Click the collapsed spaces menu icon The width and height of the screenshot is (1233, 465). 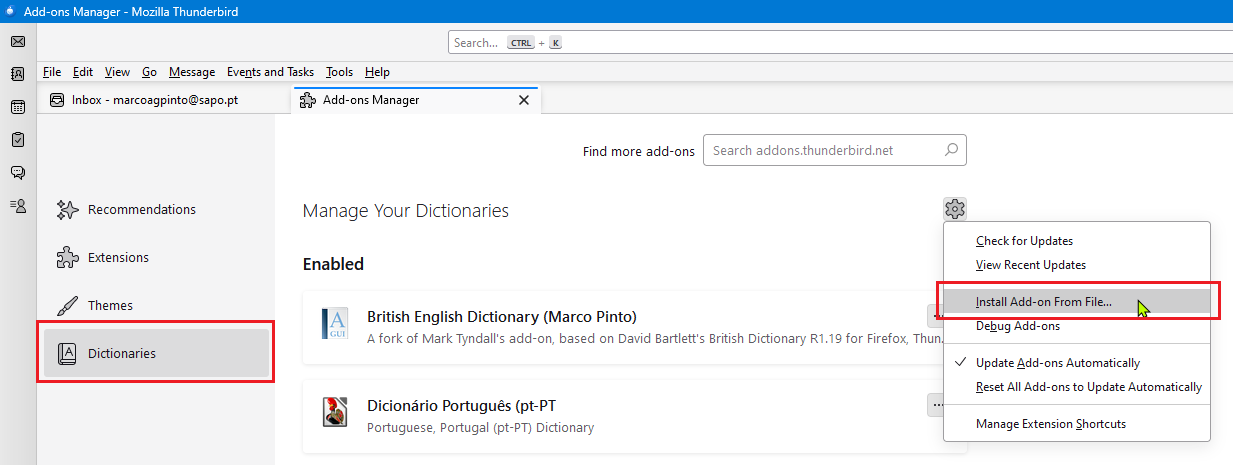(x=17, y=205)
